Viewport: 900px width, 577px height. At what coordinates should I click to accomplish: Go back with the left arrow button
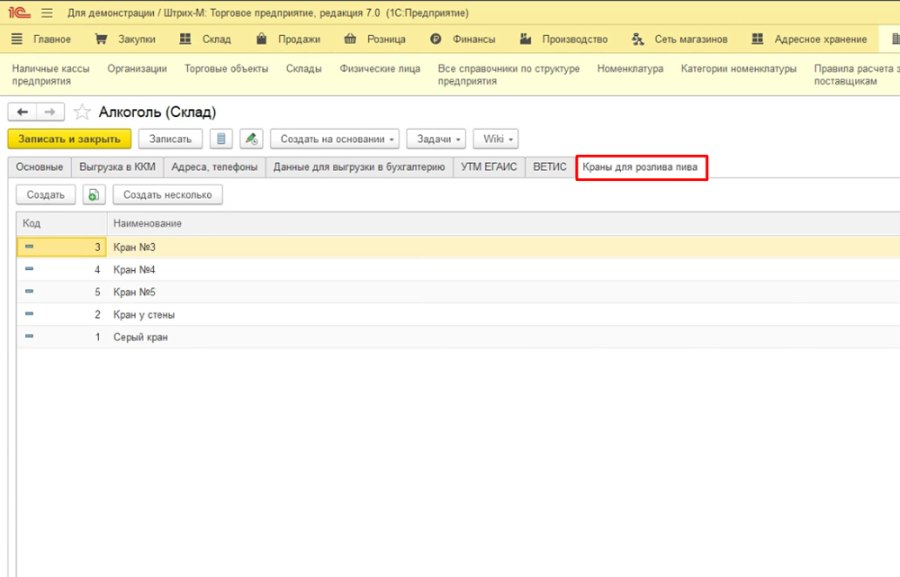(22, 112)
